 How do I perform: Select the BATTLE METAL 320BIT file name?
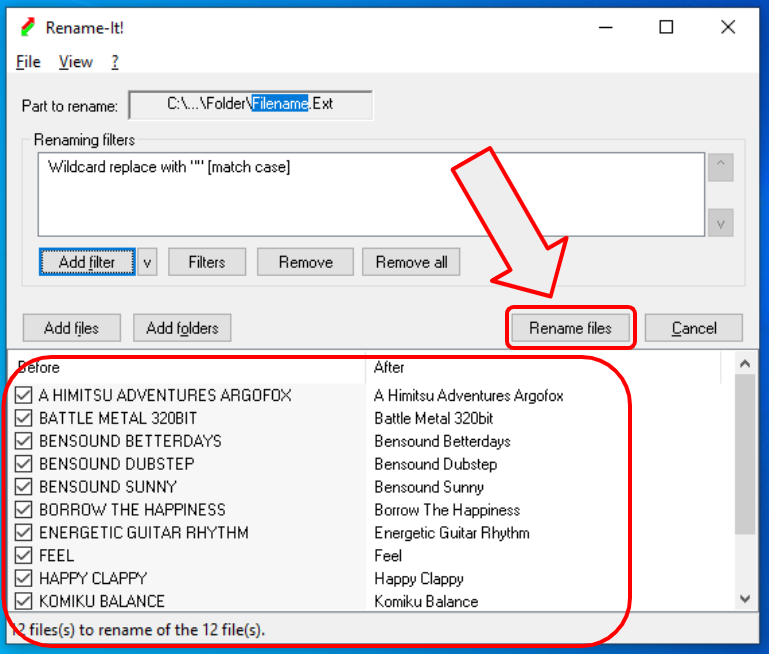click(x=118, y=418)
